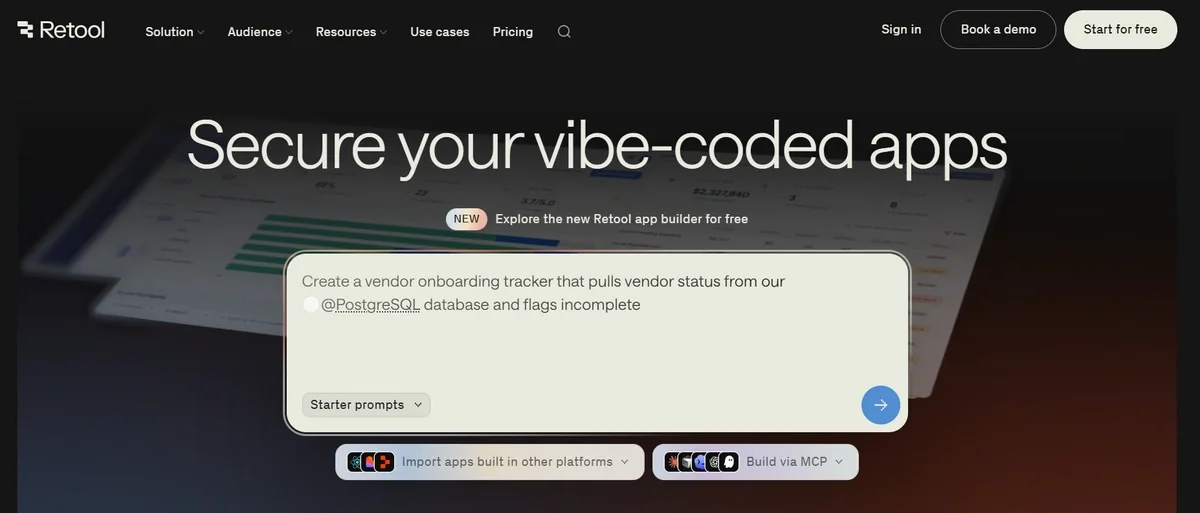Viewport: 1200px width, 513px height.
Task: Open the Pricing page
Action: pos(513,32)
